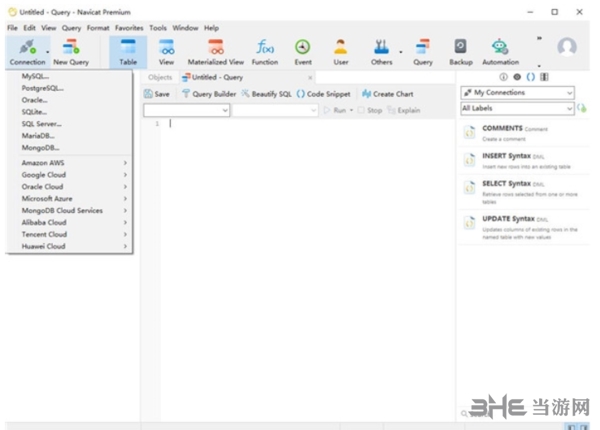This screenshot has height=430, width=600.
Task: Select the INSERT Syntax snippet
Action: [524, 161]
